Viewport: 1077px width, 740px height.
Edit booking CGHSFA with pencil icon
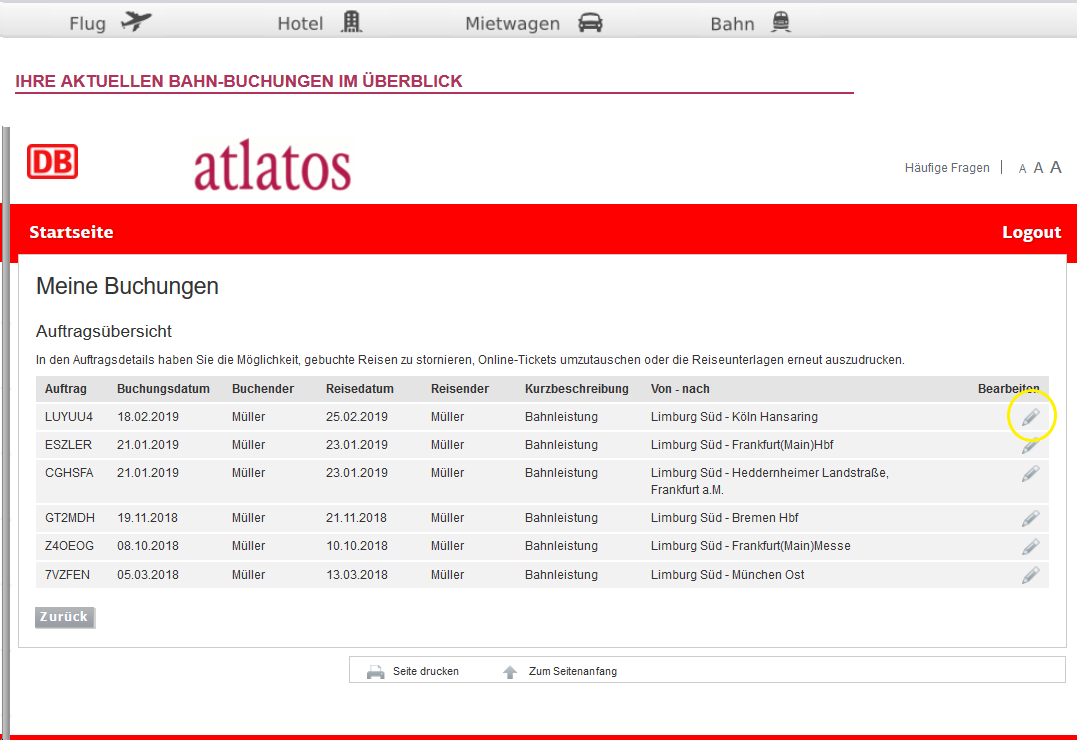(x=1030, y=473)
